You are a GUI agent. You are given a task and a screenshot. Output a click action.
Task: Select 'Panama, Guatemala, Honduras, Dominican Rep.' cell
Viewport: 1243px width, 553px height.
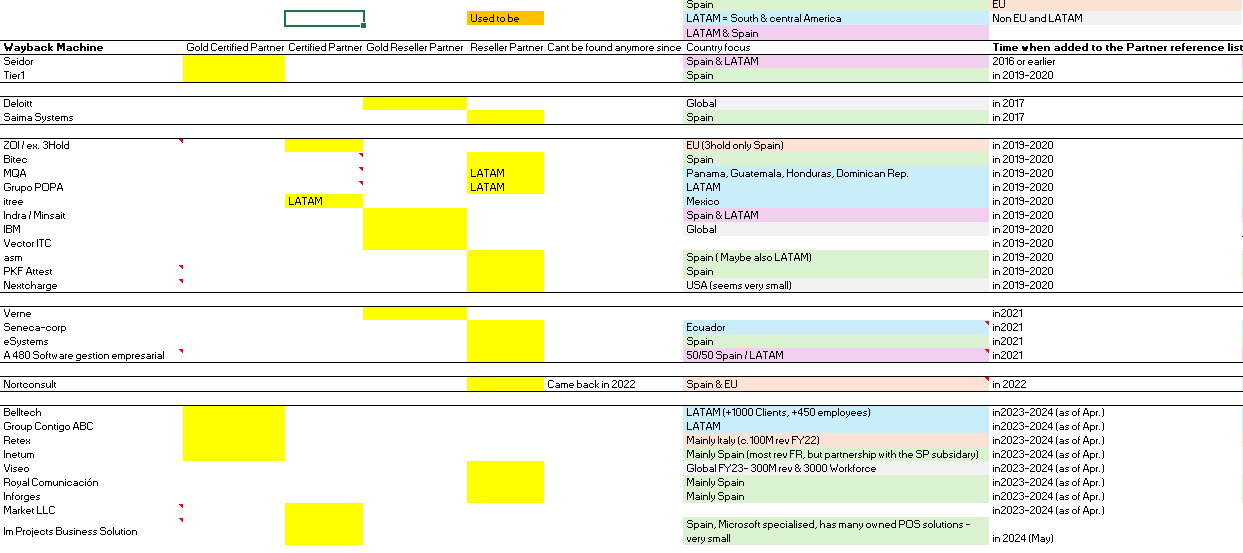click(x=836, y=173)
